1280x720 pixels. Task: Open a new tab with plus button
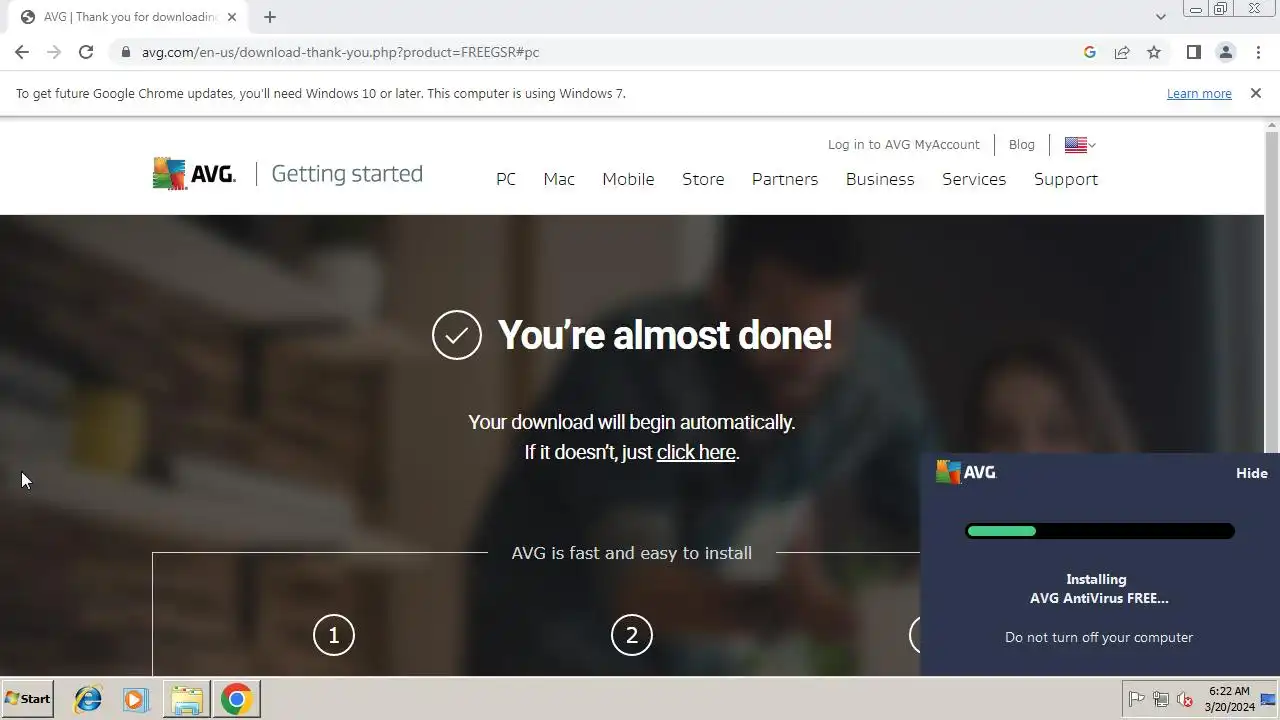270,17
